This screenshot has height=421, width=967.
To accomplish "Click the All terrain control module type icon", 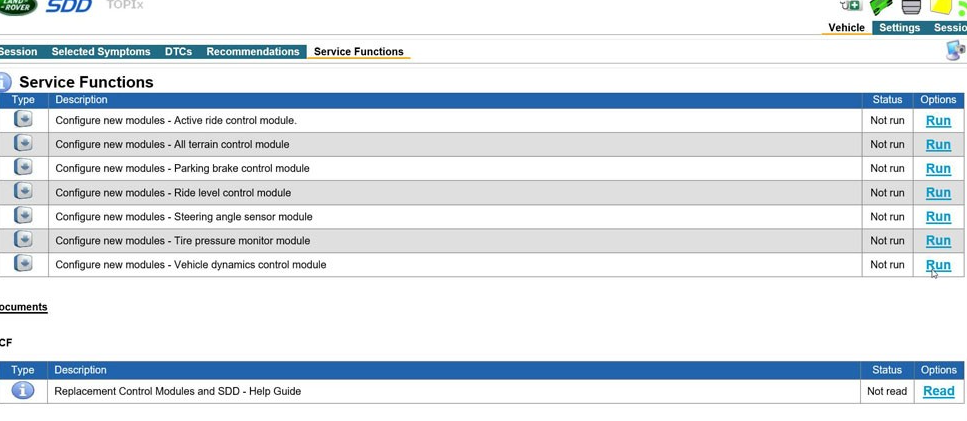I will point(23,144).
